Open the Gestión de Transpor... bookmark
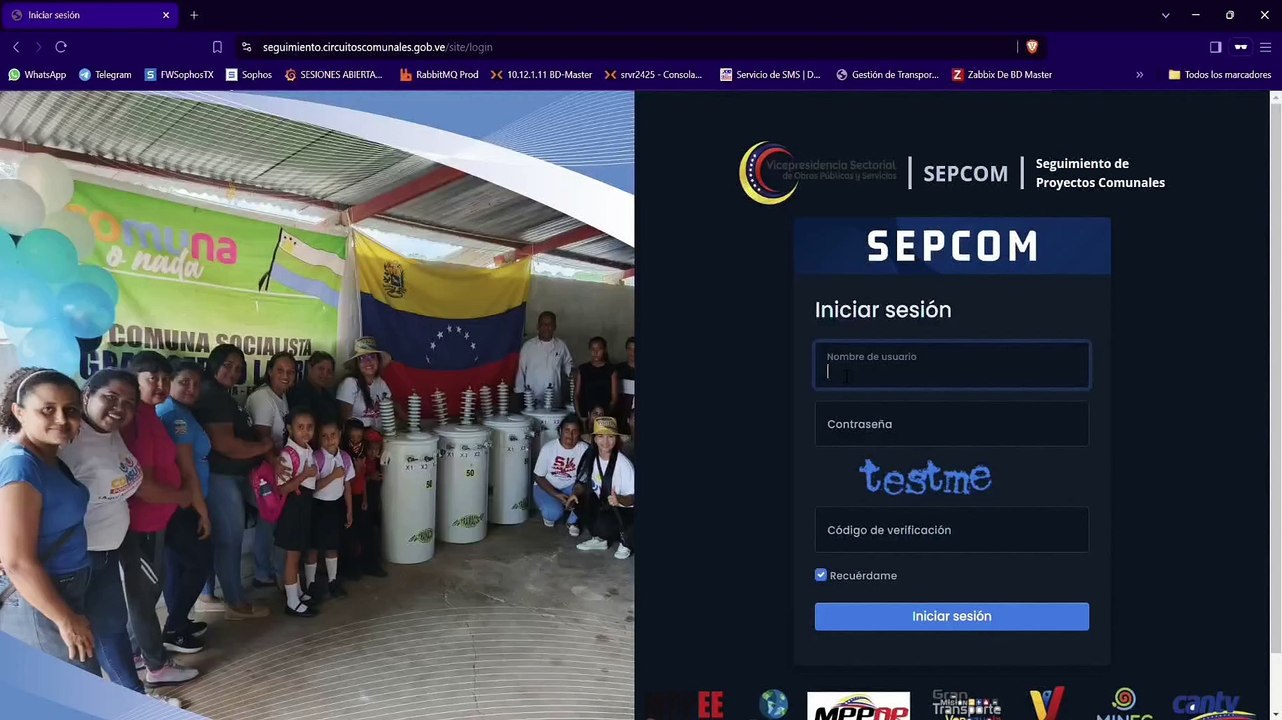Viewport: 1282px width, 720px height. [887, 75]
